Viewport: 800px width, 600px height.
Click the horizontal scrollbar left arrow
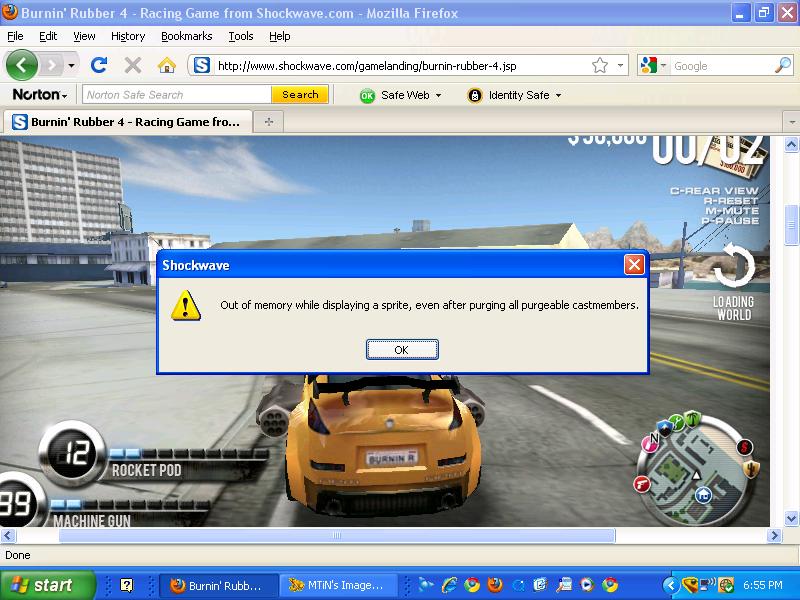click(x=9, y=535)
